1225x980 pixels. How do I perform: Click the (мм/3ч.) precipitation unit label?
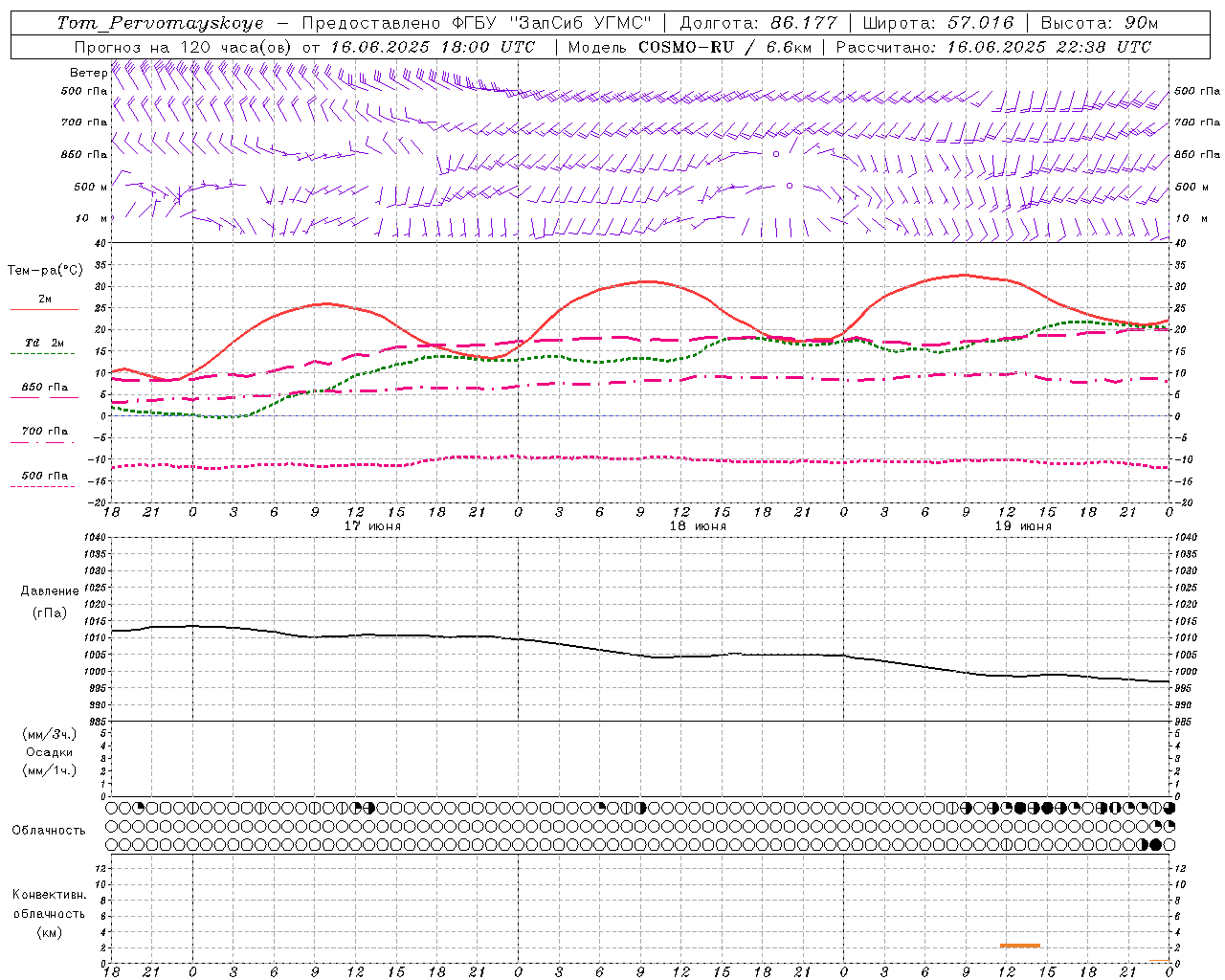pos(50,734)
